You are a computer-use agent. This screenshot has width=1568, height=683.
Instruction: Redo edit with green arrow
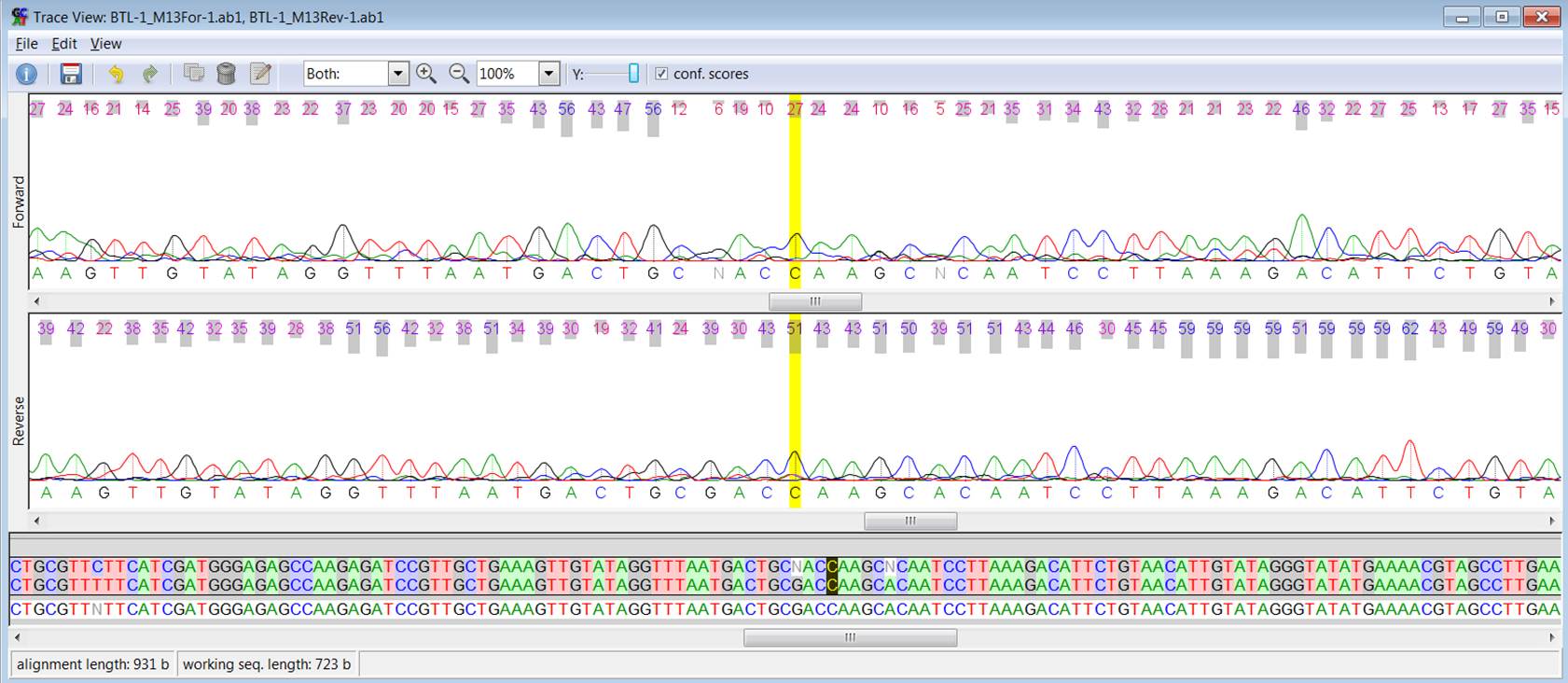pos(149,74)
